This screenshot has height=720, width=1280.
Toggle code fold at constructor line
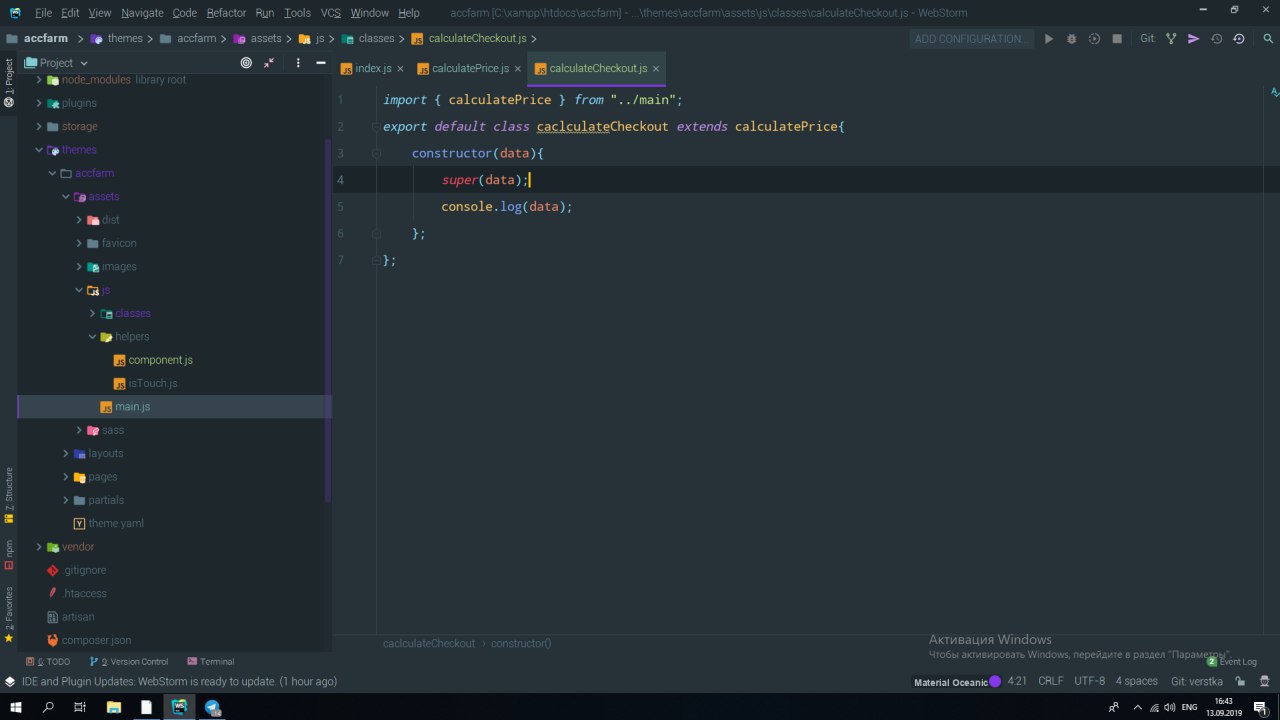pyautogui.click(x=377, y=153)
